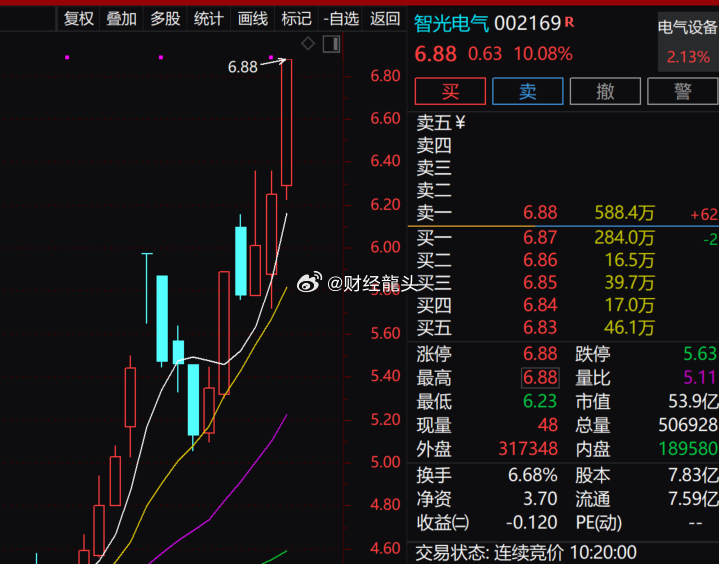Click the 卖五 row label
719x564 pixels.
[x=434, y=123]
